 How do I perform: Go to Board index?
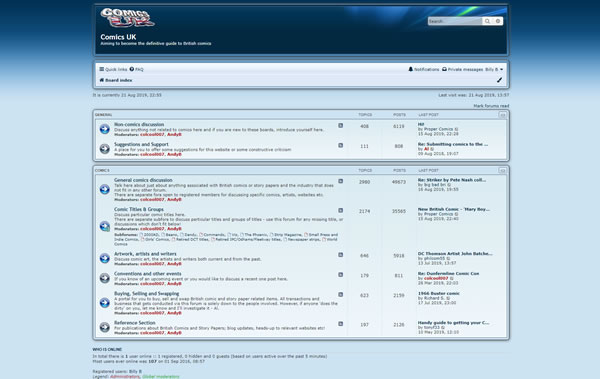(116, 80)
